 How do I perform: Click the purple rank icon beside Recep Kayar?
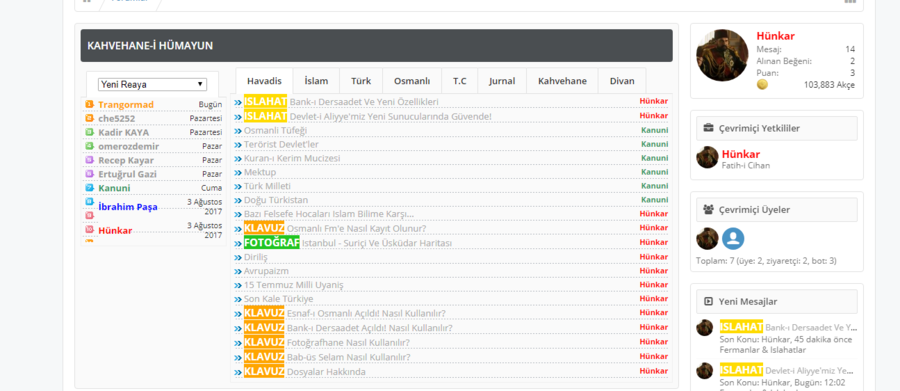(x=89, y=160)
